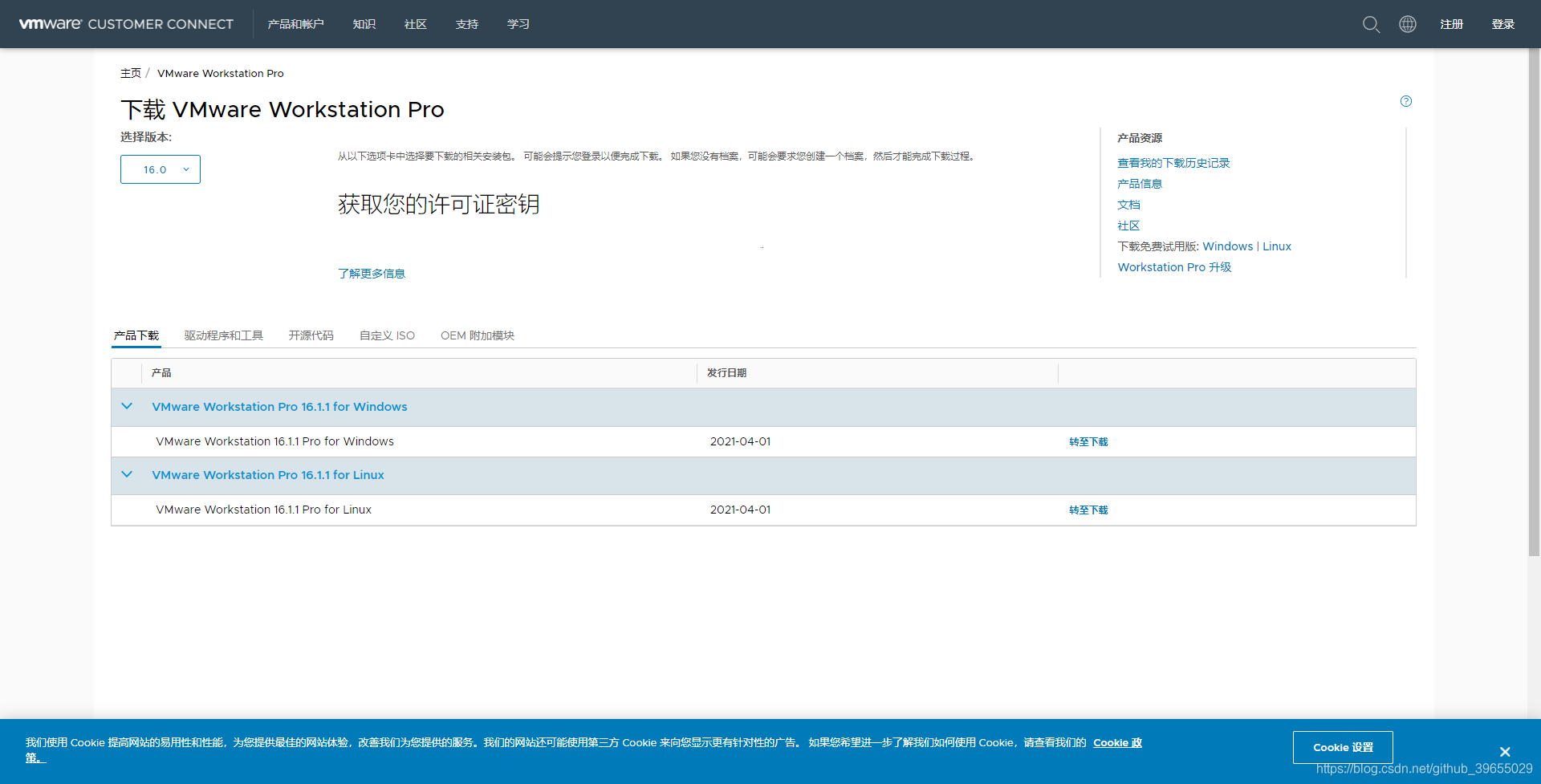Open the globe language selector

click(1408, 24)
